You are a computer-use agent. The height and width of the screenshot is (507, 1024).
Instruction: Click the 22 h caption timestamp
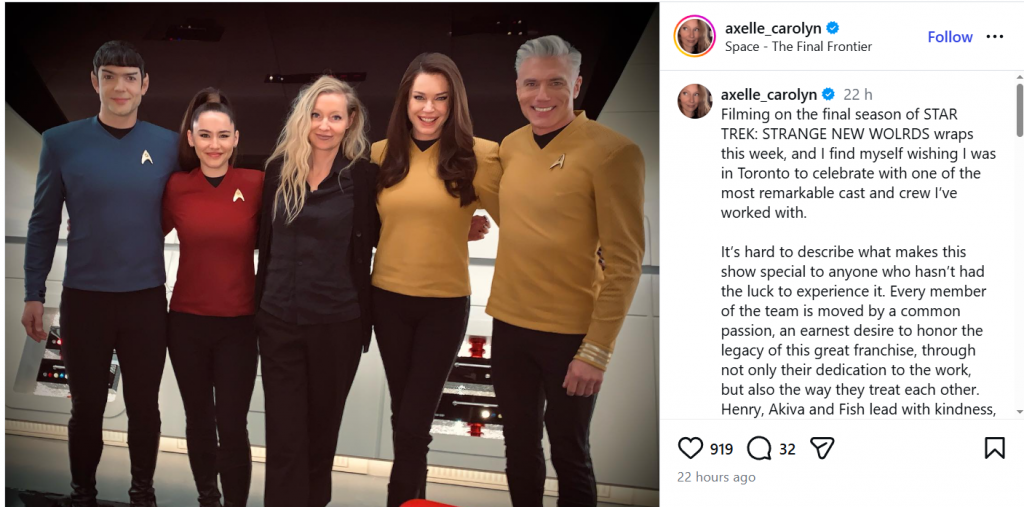[x=858, y=95]
